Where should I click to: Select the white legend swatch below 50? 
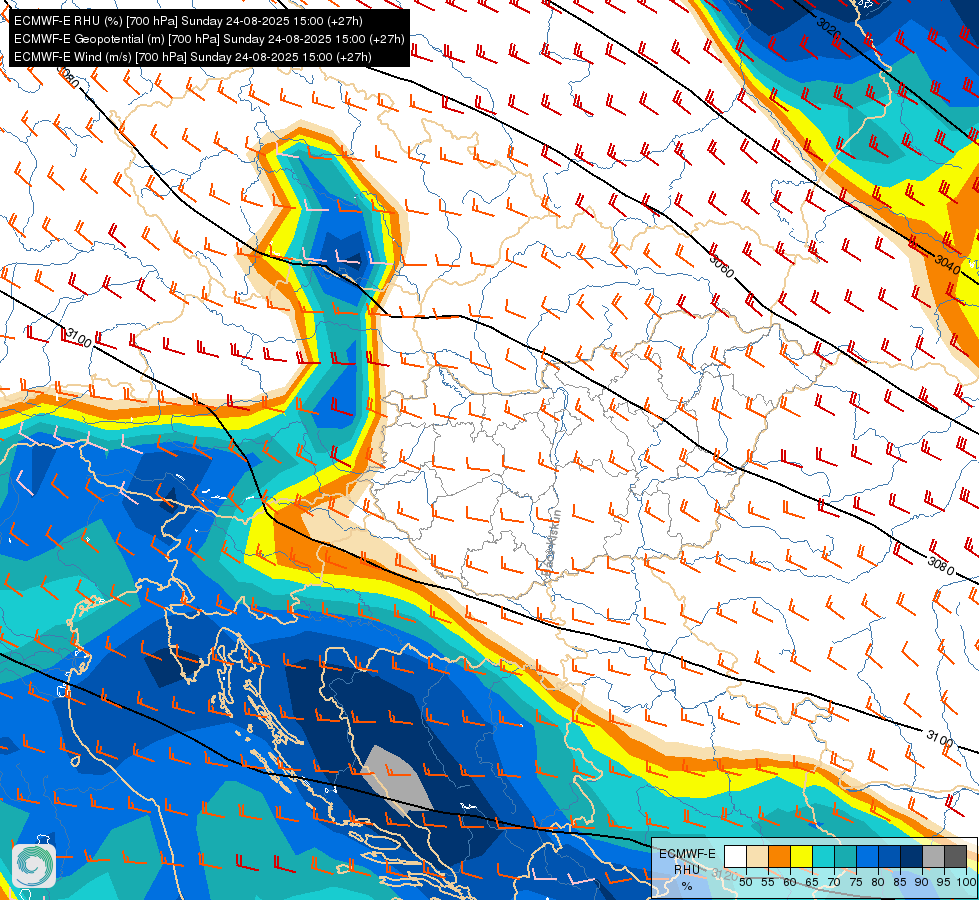pos(735,856)
